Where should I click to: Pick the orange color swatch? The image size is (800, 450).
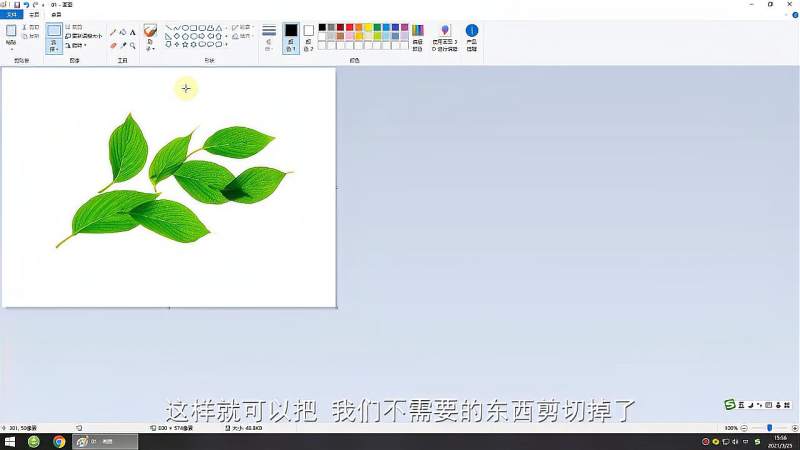pos(359,28)
